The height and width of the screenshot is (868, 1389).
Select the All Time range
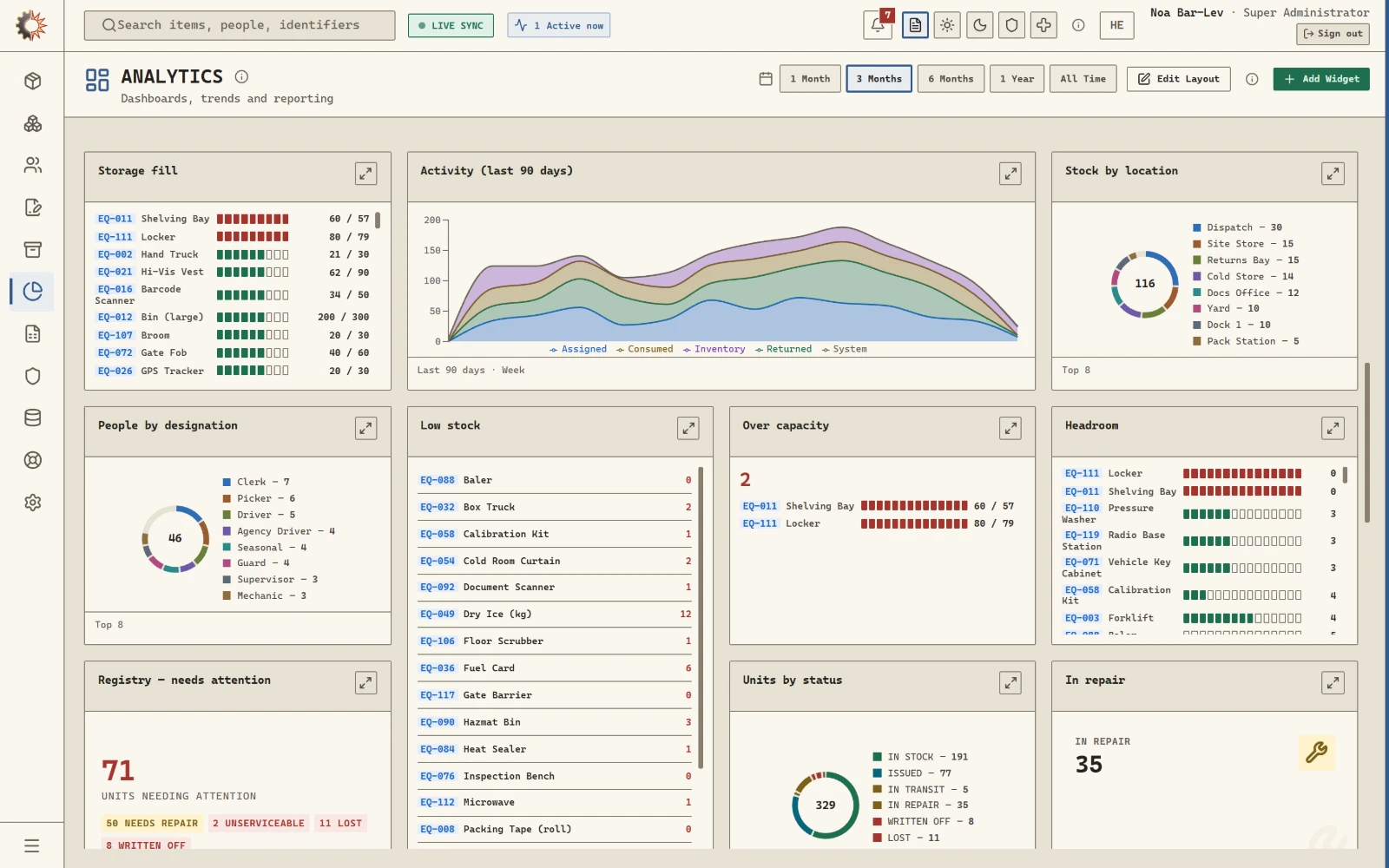coord(1083,79)
